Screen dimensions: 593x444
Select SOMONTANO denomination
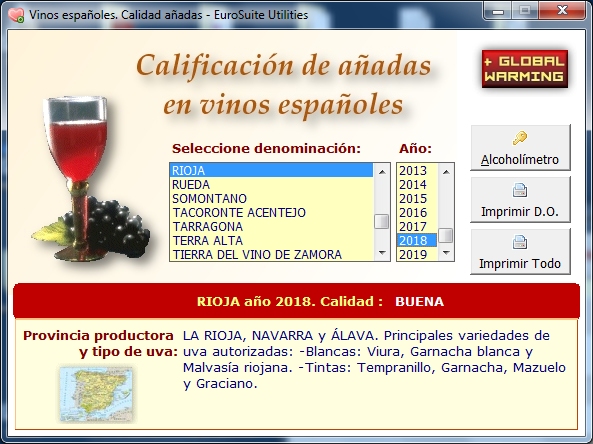click(x=271, y=199)
